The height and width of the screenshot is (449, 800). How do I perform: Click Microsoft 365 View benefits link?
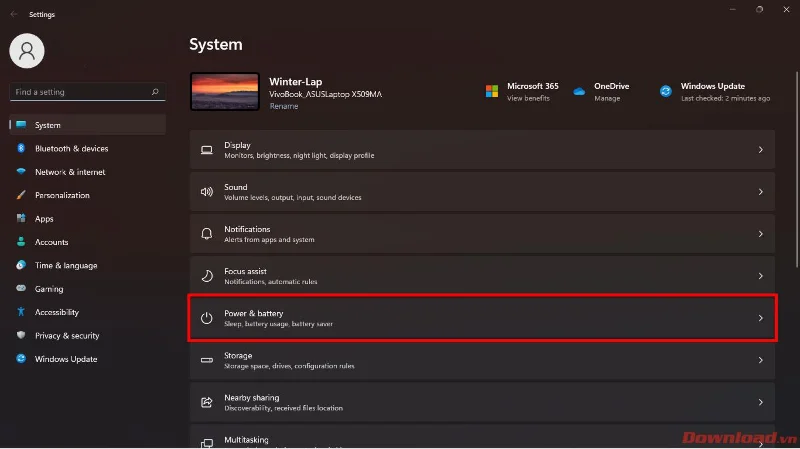pos(528,98)
